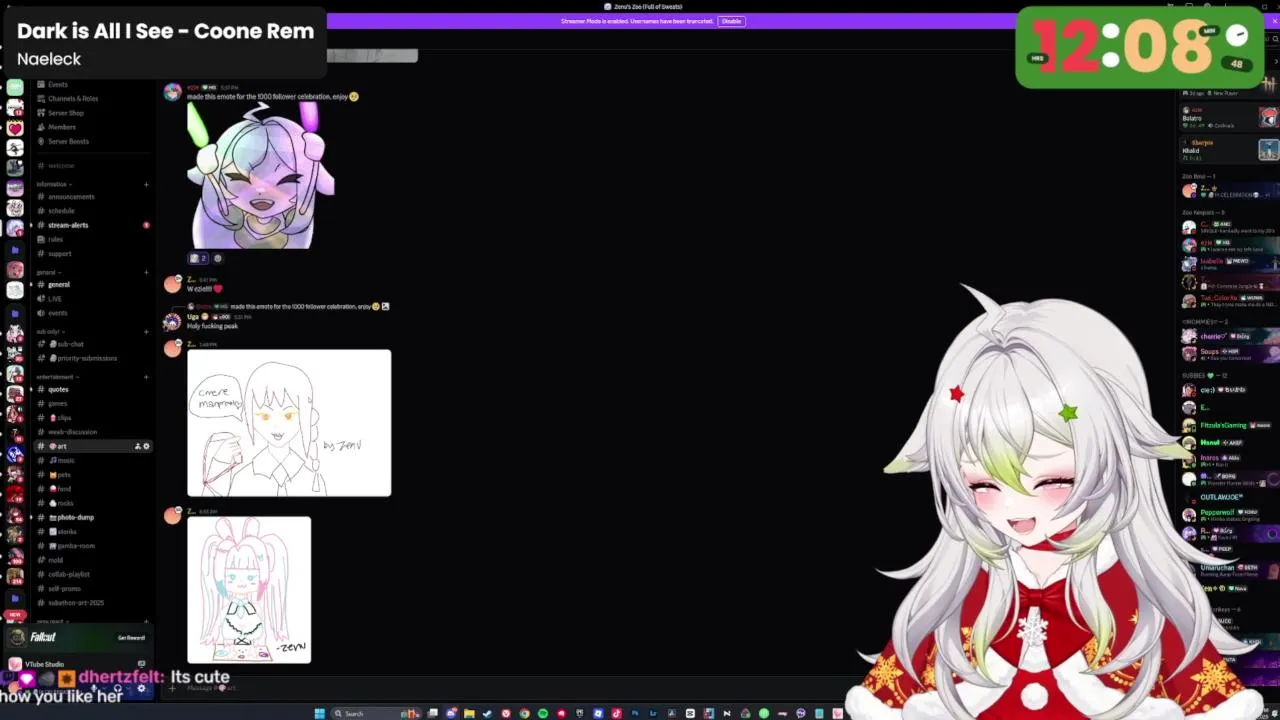Click the Disable streamer mode button
Viewport: 1280px width, 720px height.
[x=731, y=21]
